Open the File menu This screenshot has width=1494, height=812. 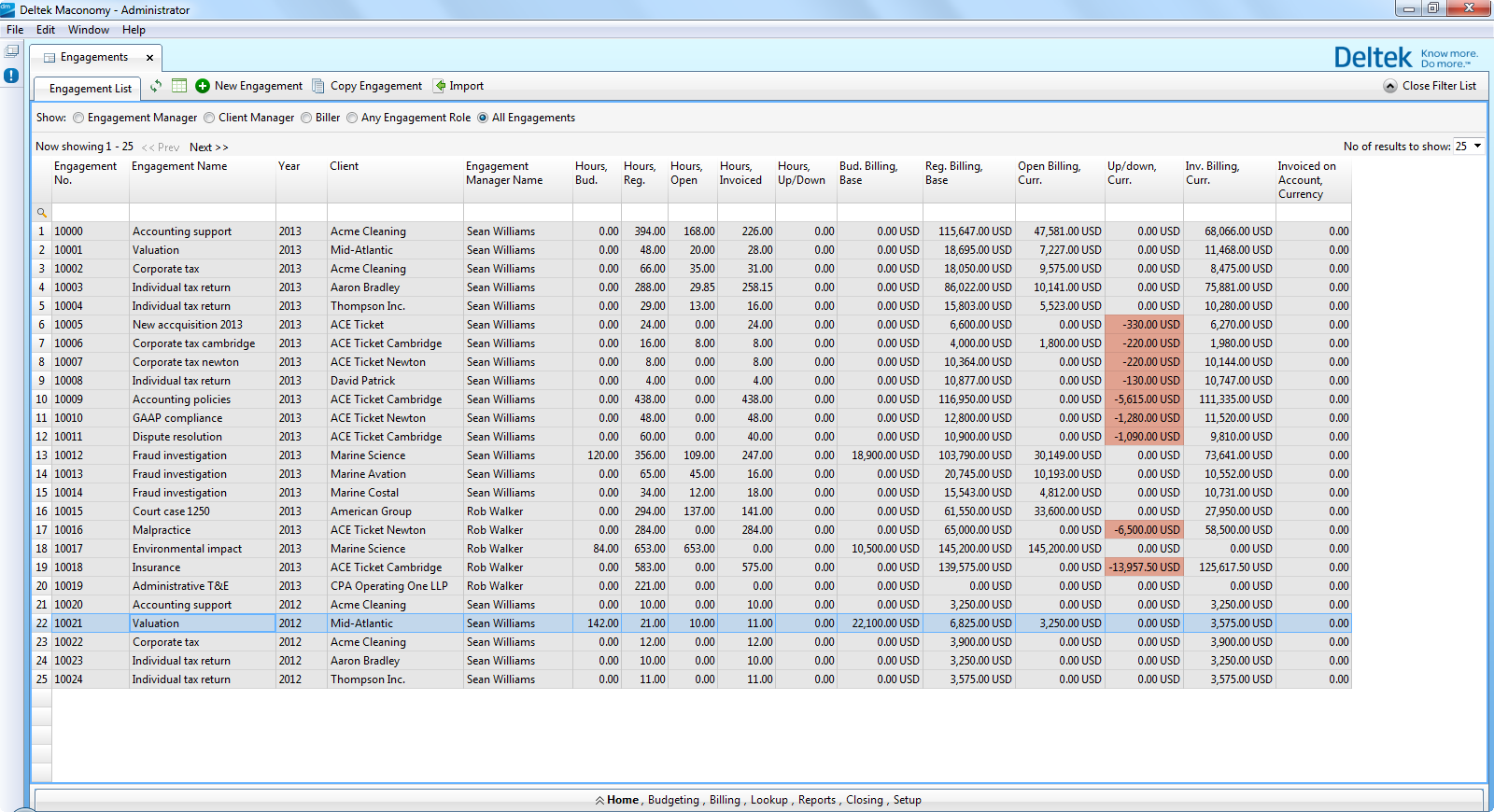point(15,30)
